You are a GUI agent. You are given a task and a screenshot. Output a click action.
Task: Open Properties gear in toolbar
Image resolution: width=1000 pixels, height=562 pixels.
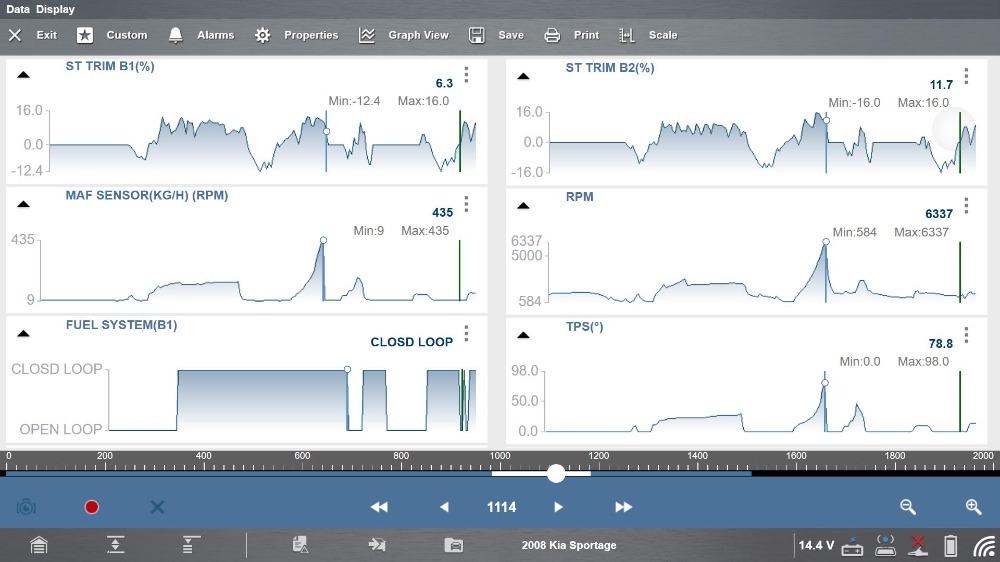296,35
